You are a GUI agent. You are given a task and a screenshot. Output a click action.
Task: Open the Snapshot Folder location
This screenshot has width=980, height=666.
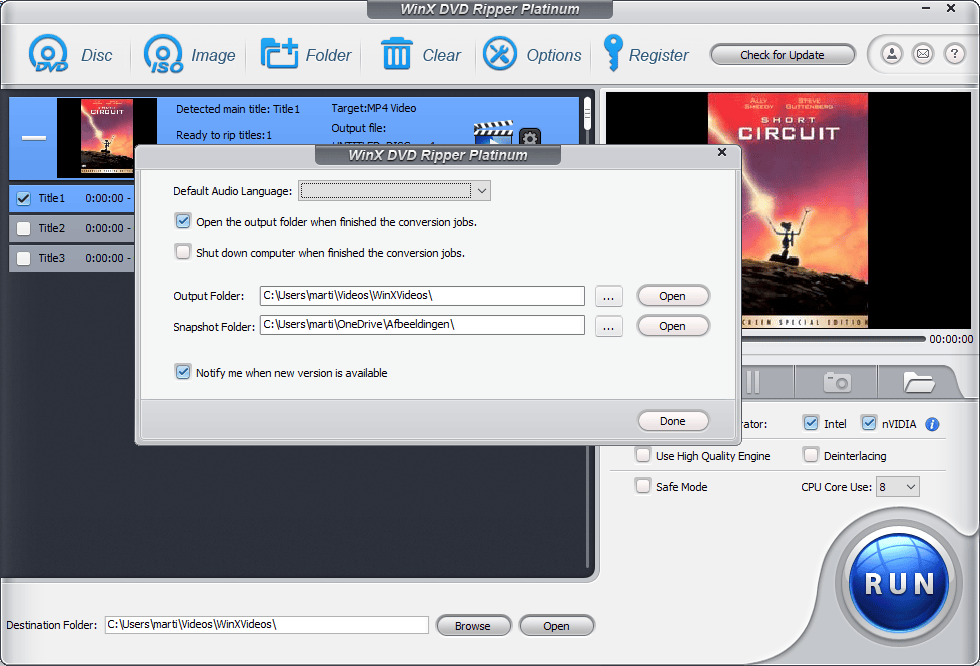(672, 326)
